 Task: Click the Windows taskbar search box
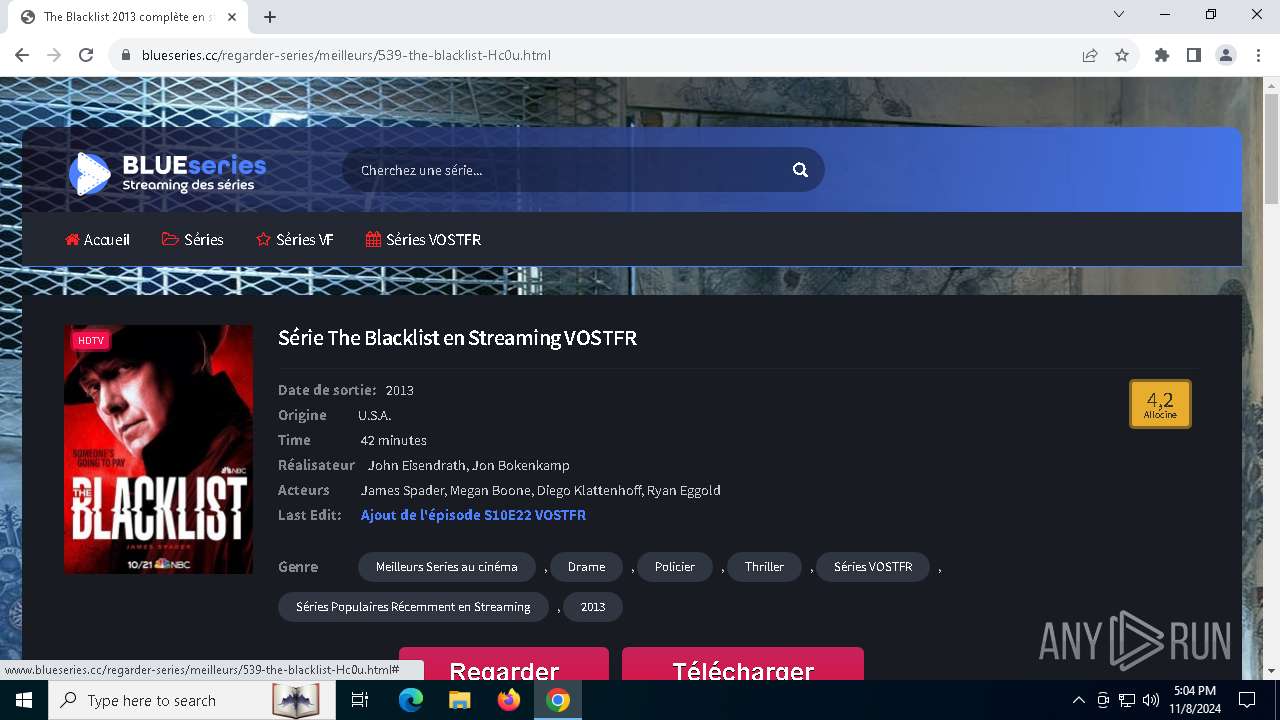click(x=190, y=700)
